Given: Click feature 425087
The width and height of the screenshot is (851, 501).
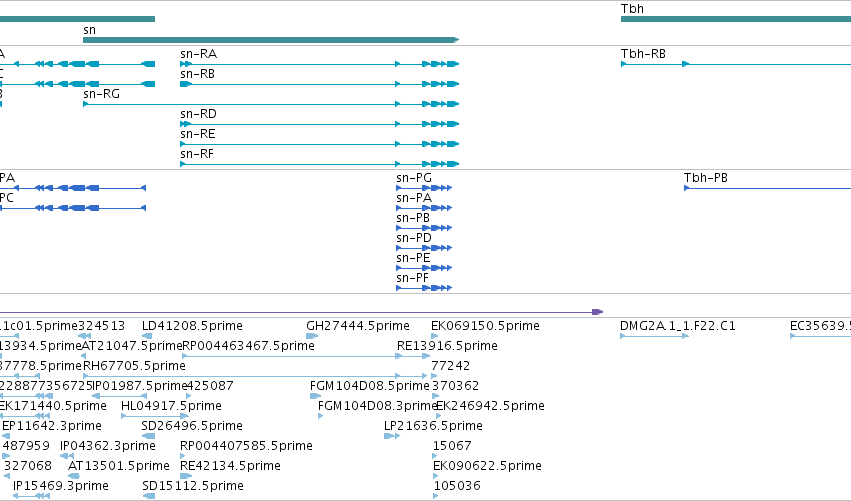Looking at the screenshot, I should (210, 386).
